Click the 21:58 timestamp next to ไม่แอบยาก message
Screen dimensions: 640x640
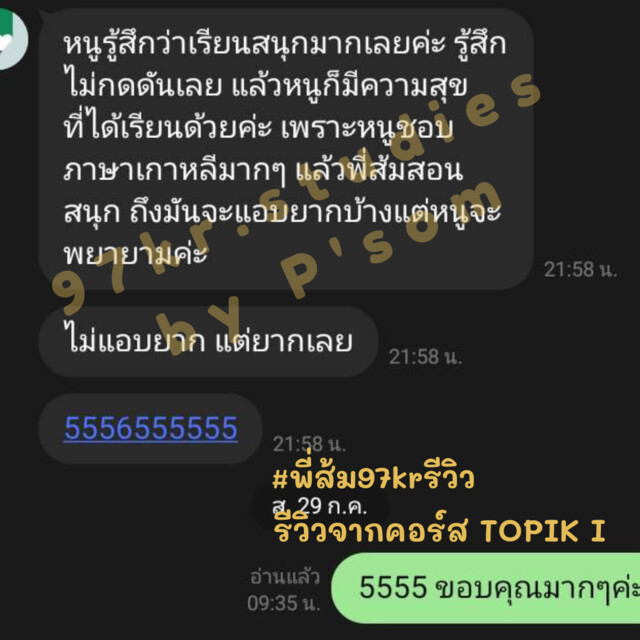pos(425,357)
